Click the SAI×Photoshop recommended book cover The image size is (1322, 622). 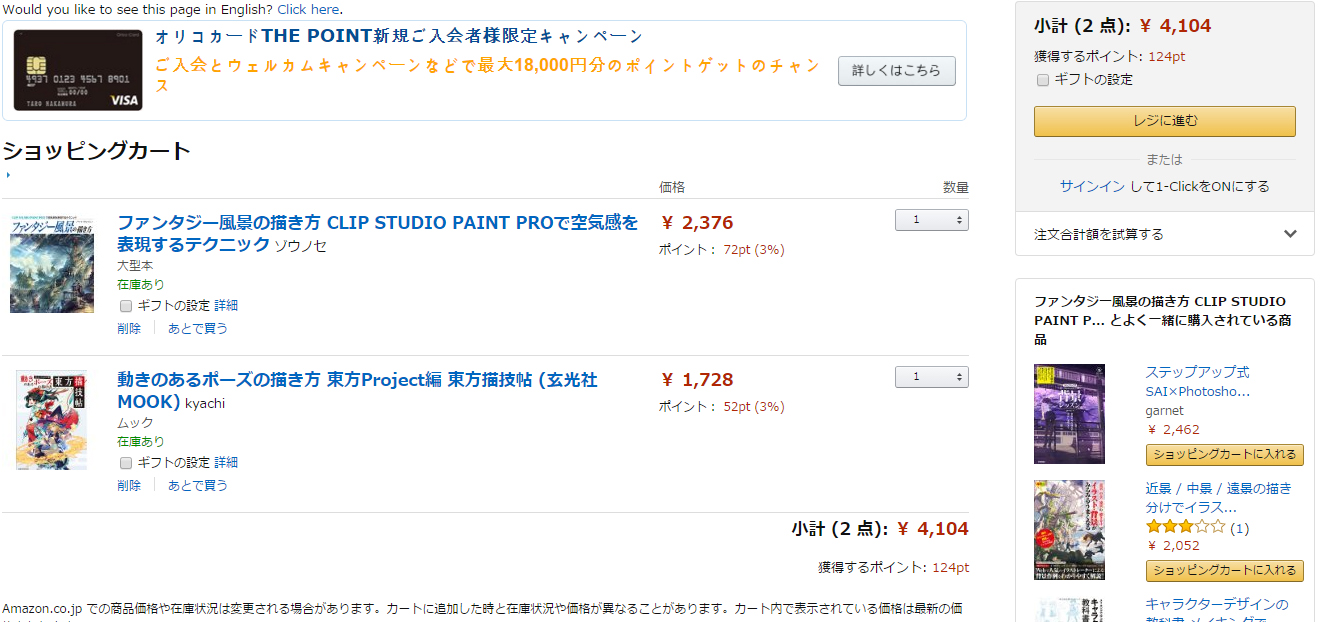click(1069, 414)
